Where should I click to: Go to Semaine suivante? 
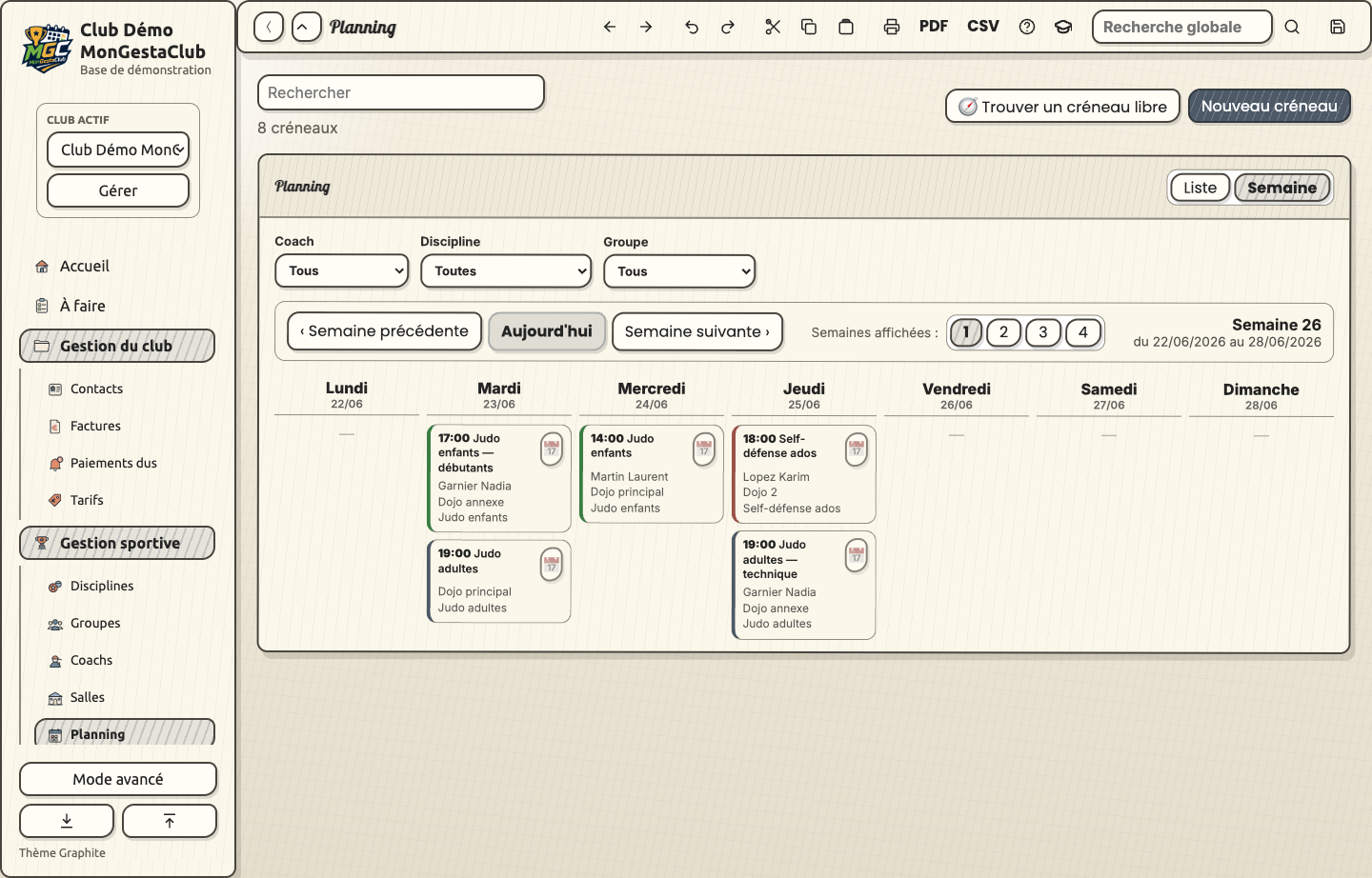697,331
